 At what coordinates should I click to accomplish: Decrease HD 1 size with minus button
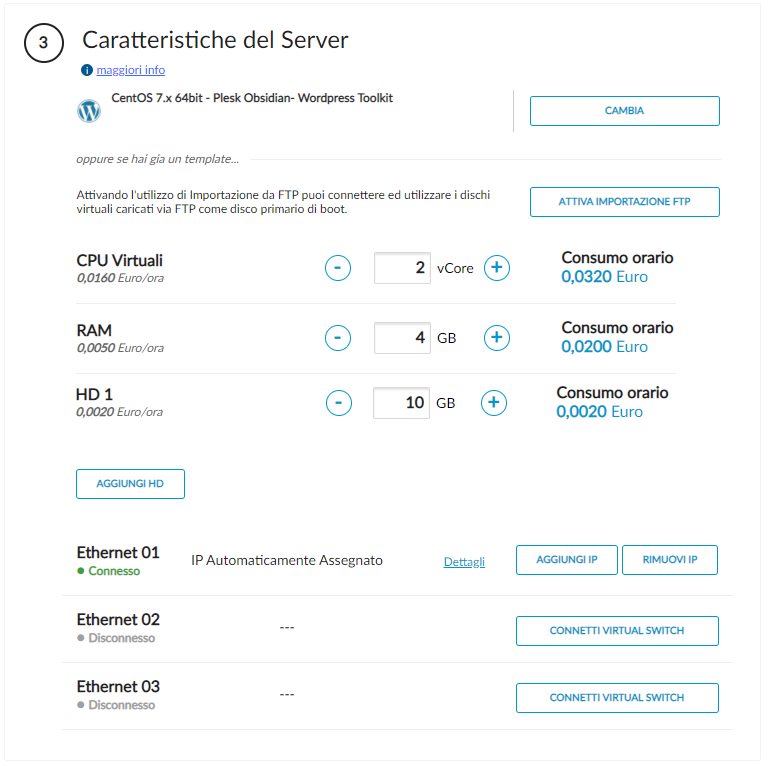click(339, 403)
